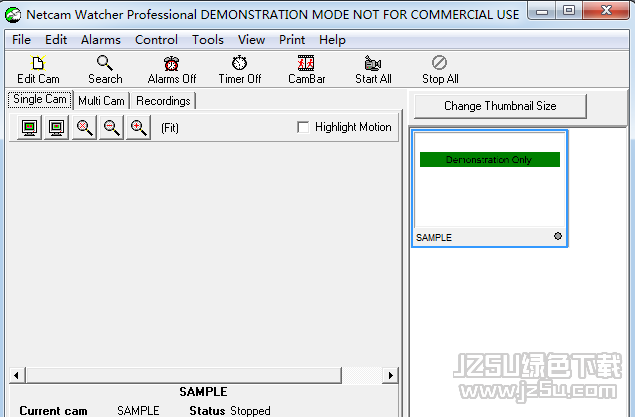Click the Status Stopped value
Screen dimensions: 635x417
click(250, 411)
